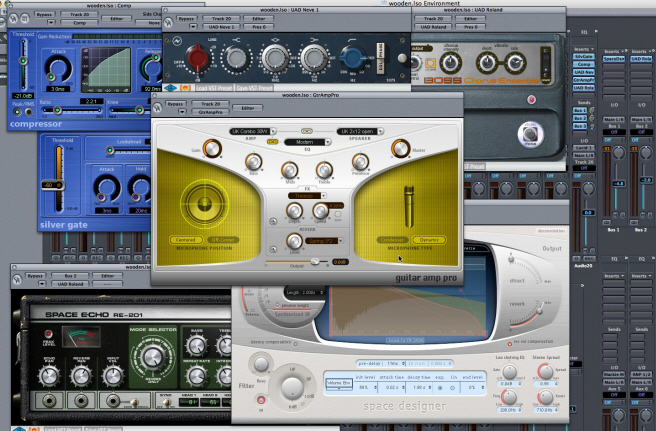The image size is (656, 431).
Task: Click the GtrAmpPr insert slot in the mixer
Action: pyautogui.click(x=584, y=80)
